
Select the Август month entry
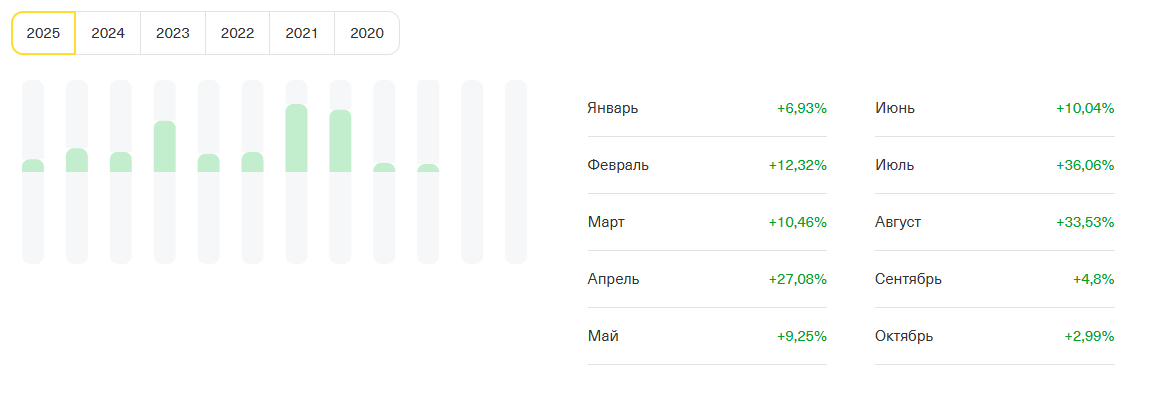(898, 222)
